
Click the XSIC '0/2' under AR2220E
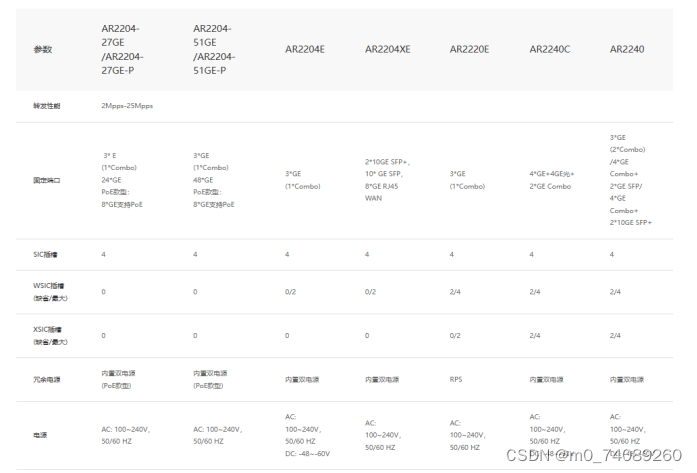(455, 336)
